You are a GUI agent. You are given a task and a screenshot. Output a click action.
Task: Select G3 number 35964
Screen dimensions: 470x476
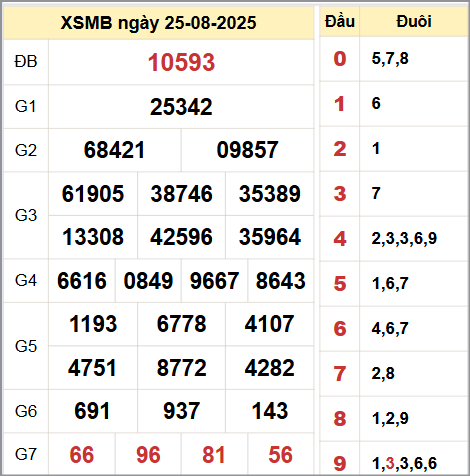270,237
